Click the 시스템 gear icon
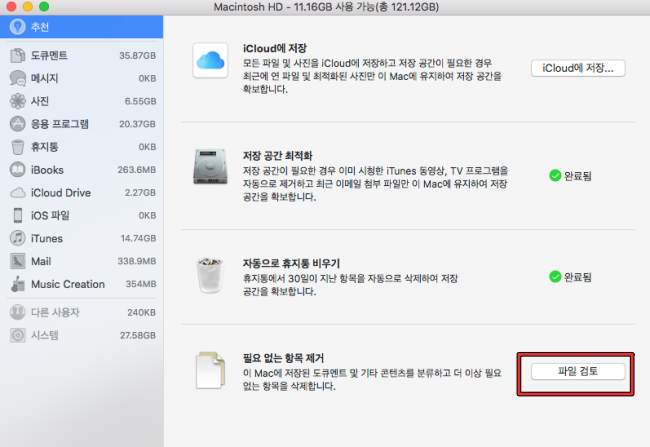 (x=17, y=335)
